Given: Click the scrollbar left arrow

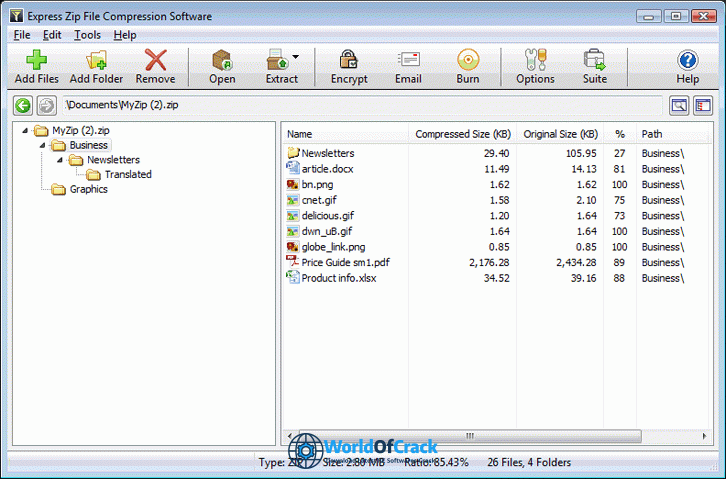Looking at the screenshot, I should 290,435.
